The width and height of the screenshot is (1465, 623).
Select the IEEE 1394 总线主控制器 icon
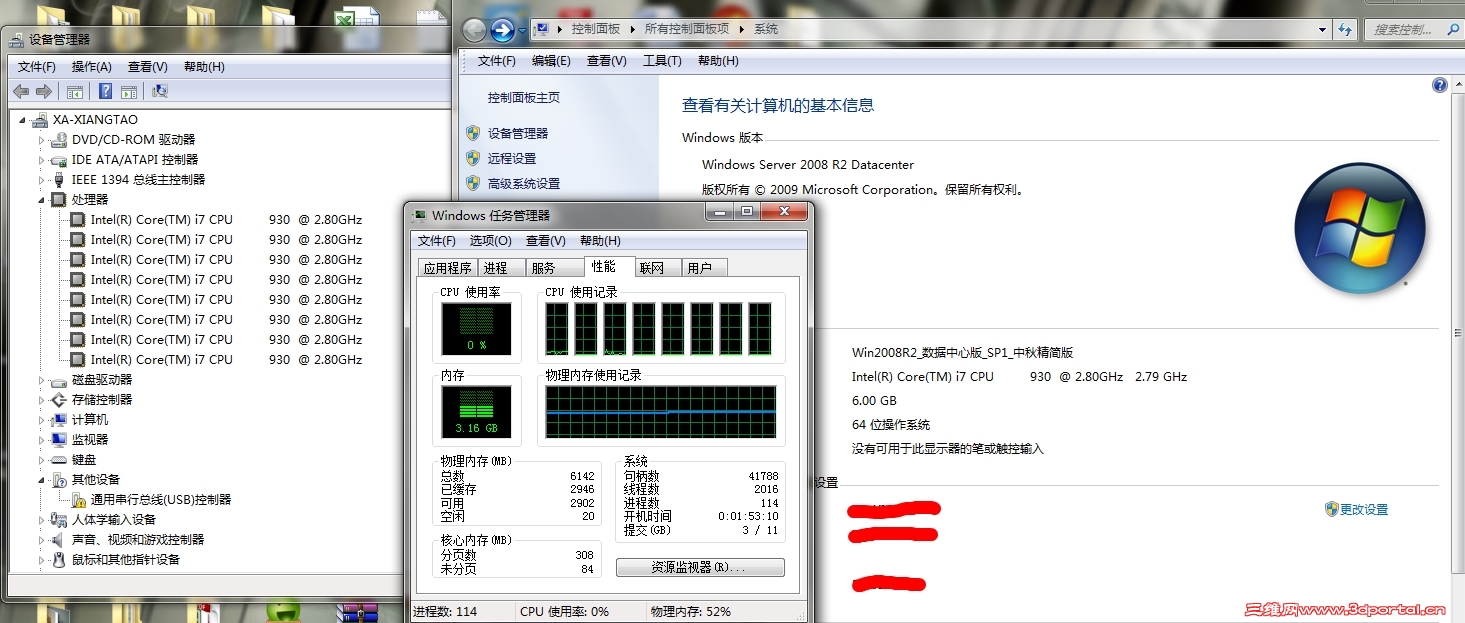click(59, 180)
